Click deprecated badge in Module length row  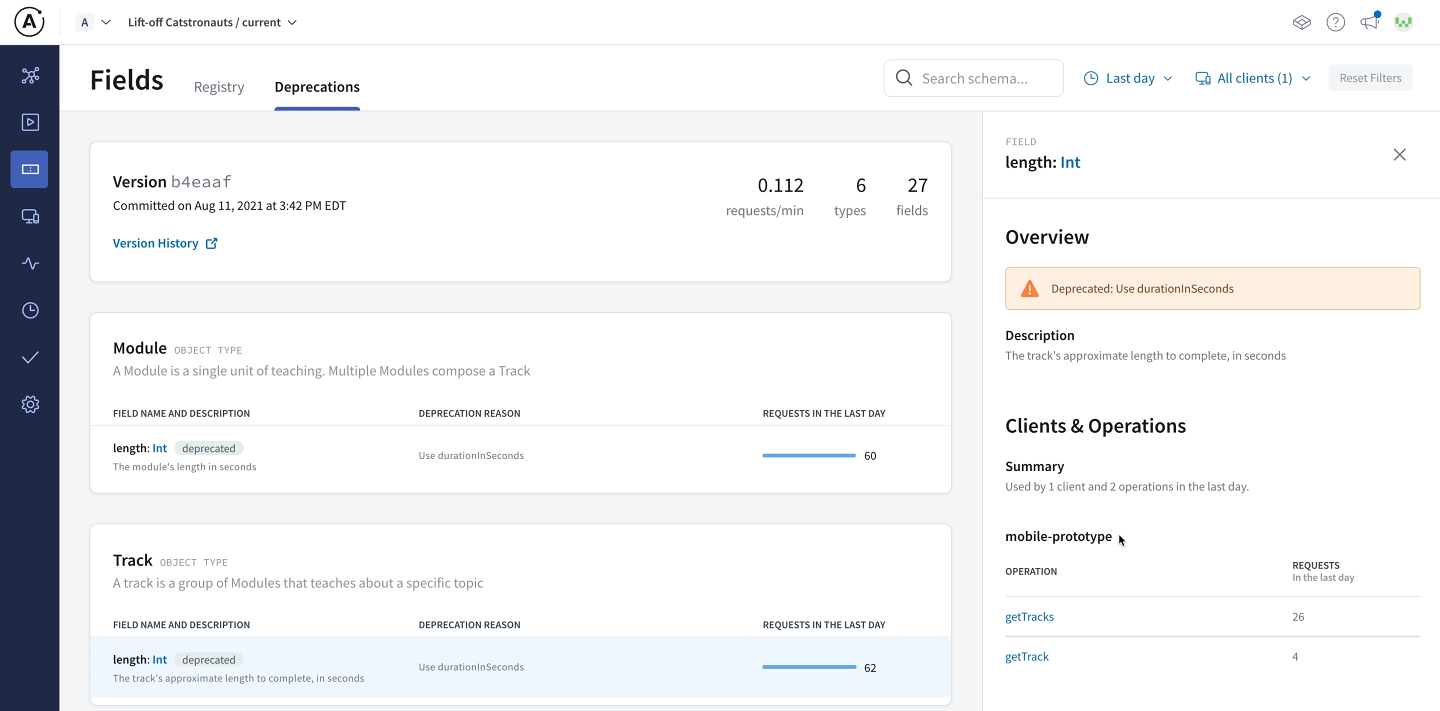pos(209,448)
